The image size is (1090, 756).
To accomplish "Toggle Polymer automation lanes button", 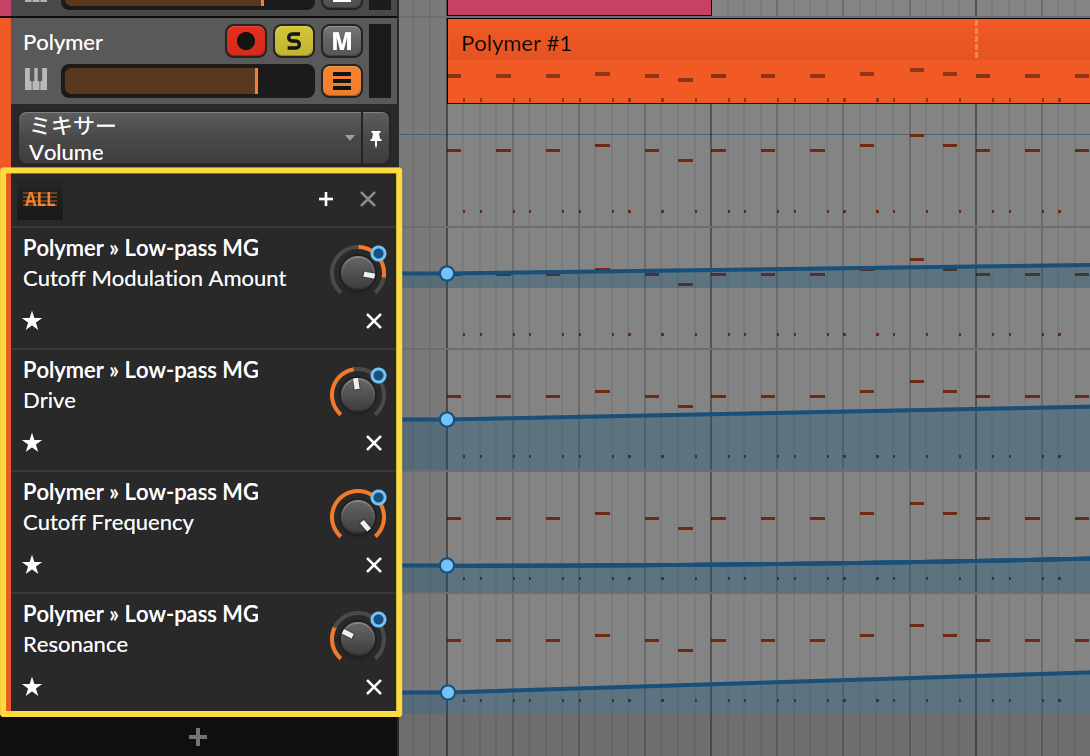I will (342, 81).
